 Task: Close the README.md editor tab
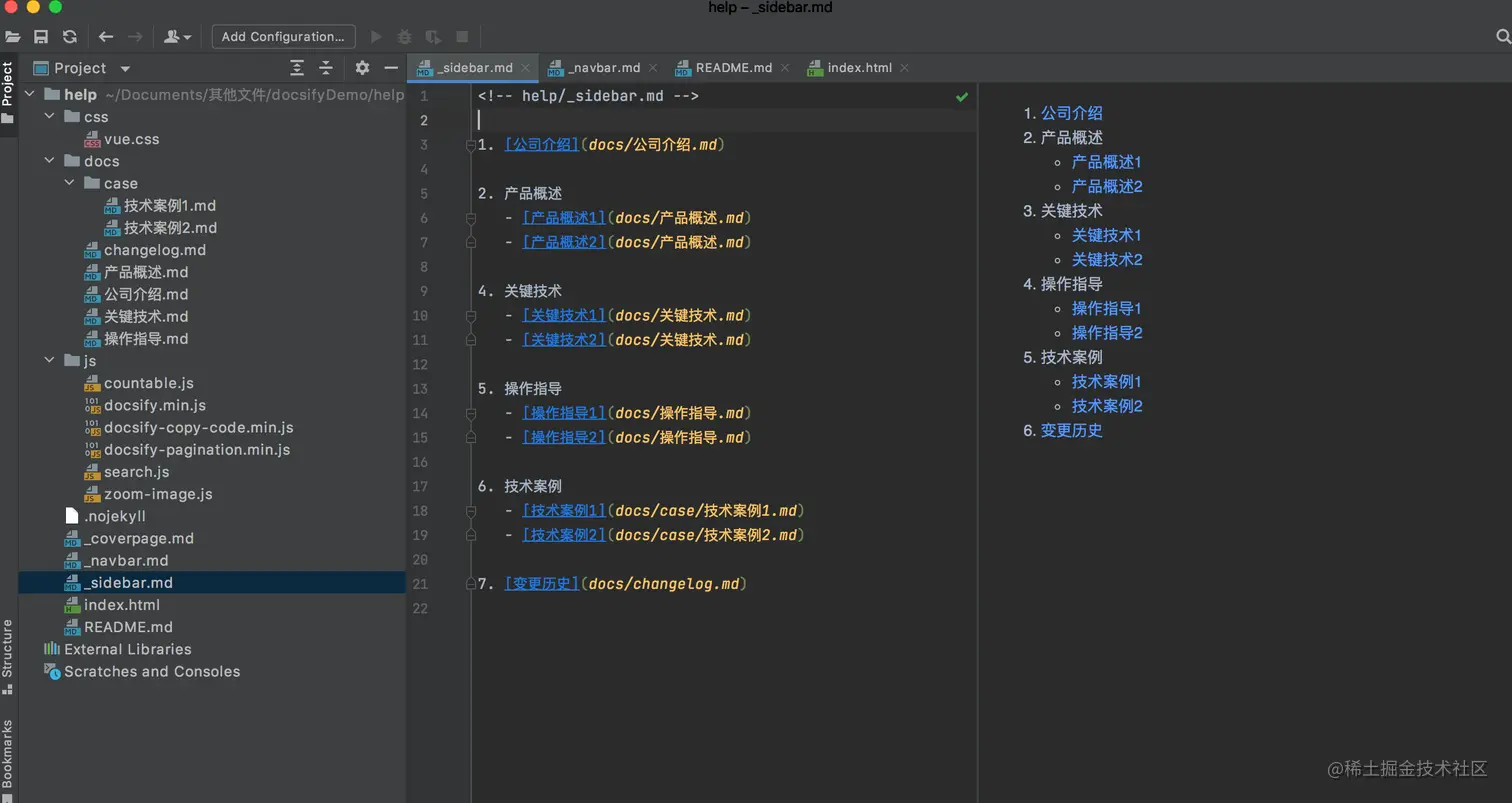tap(784, 68)
